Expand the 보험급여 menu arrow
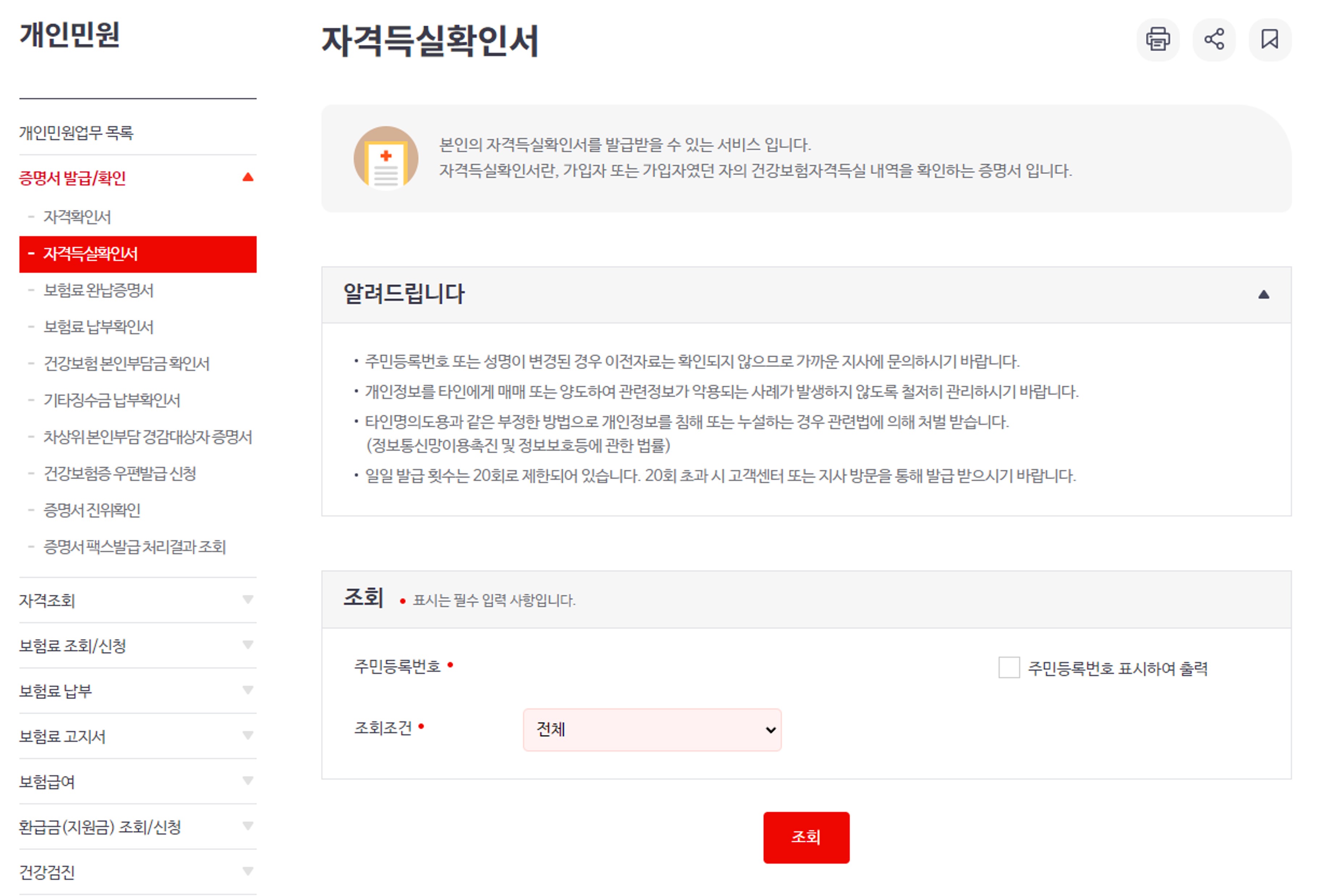The image size is (1320, 896). [248, 781]
